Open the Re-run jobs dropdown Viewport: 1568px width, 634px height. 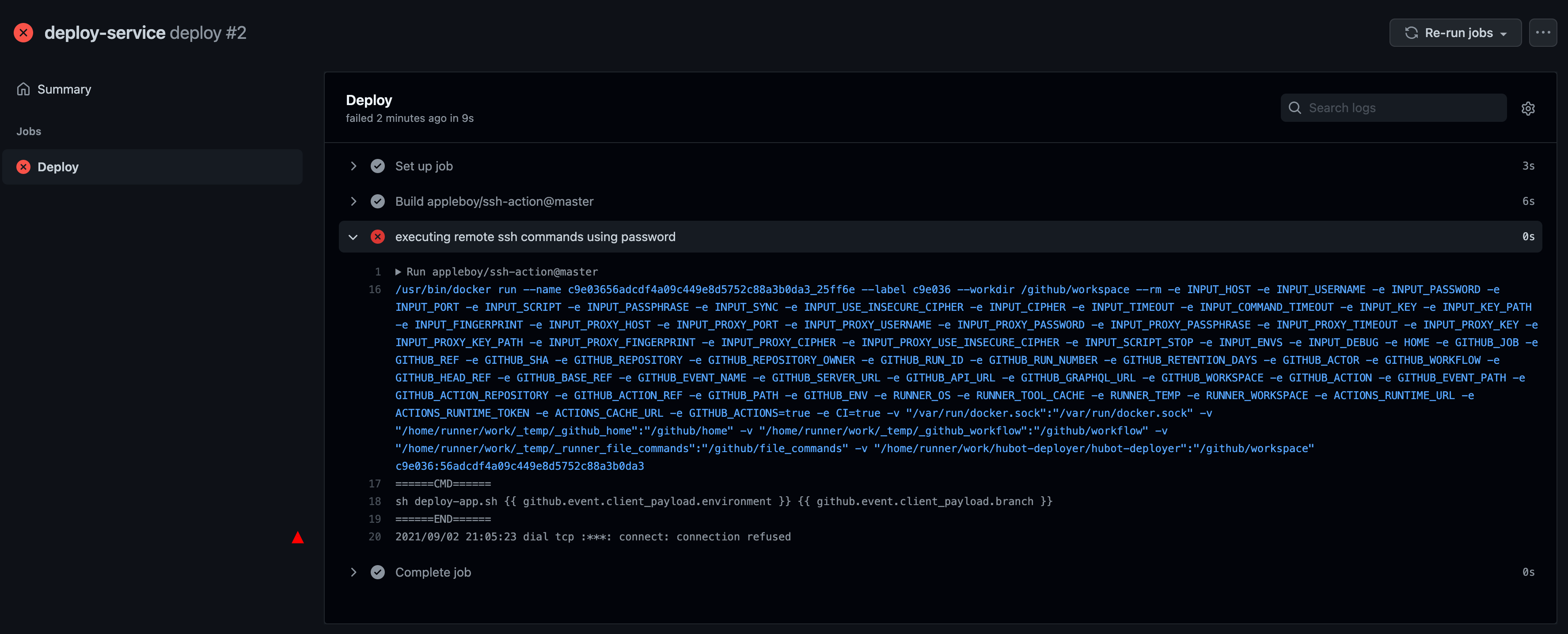pos(1455,33)
